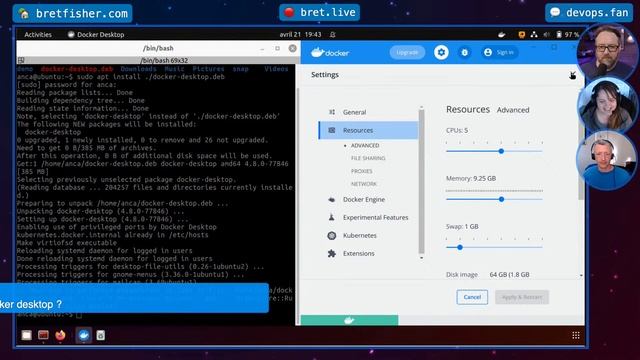This screenshot has width=640, height=360.
Task: Open the Docker Desktop app menu in top bar
Action: pos(96,35)
